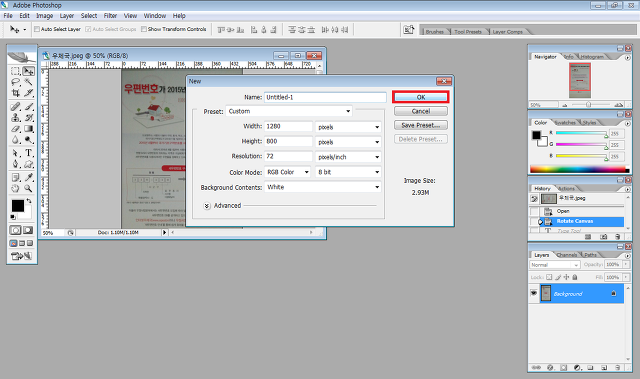The image size is (640, 379).
Task: Hide the Background layer eye icon
Action: [x=533, y=293]
